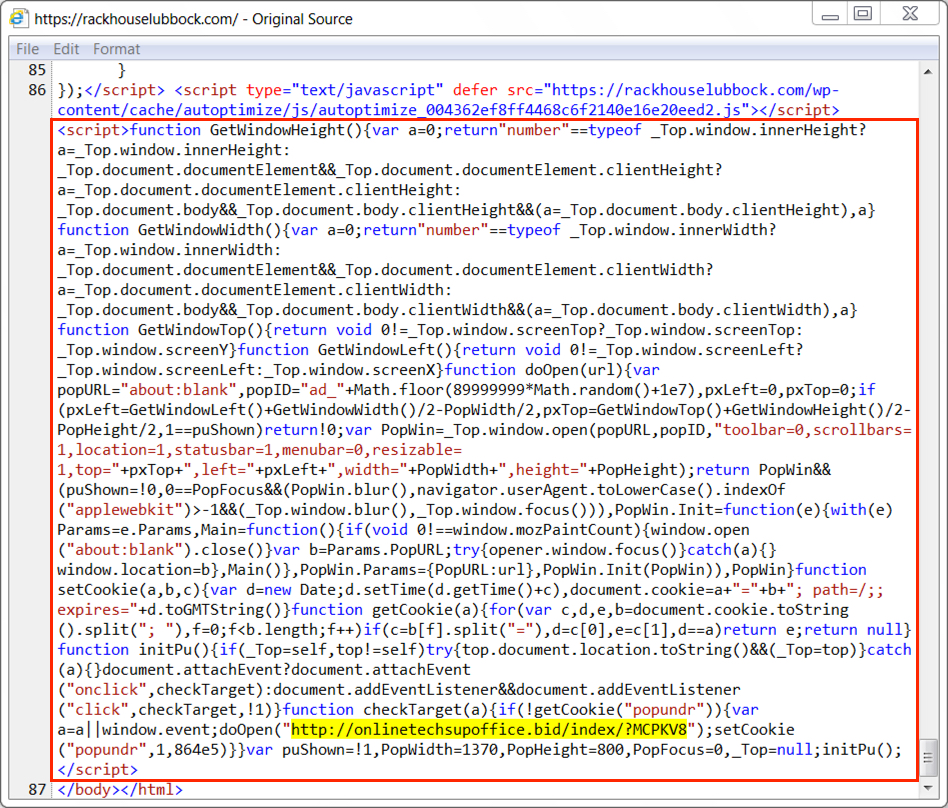Click the "onclick" string in attachEvent
The height and width of the screenshot is (808, 948).
point(106,689)
